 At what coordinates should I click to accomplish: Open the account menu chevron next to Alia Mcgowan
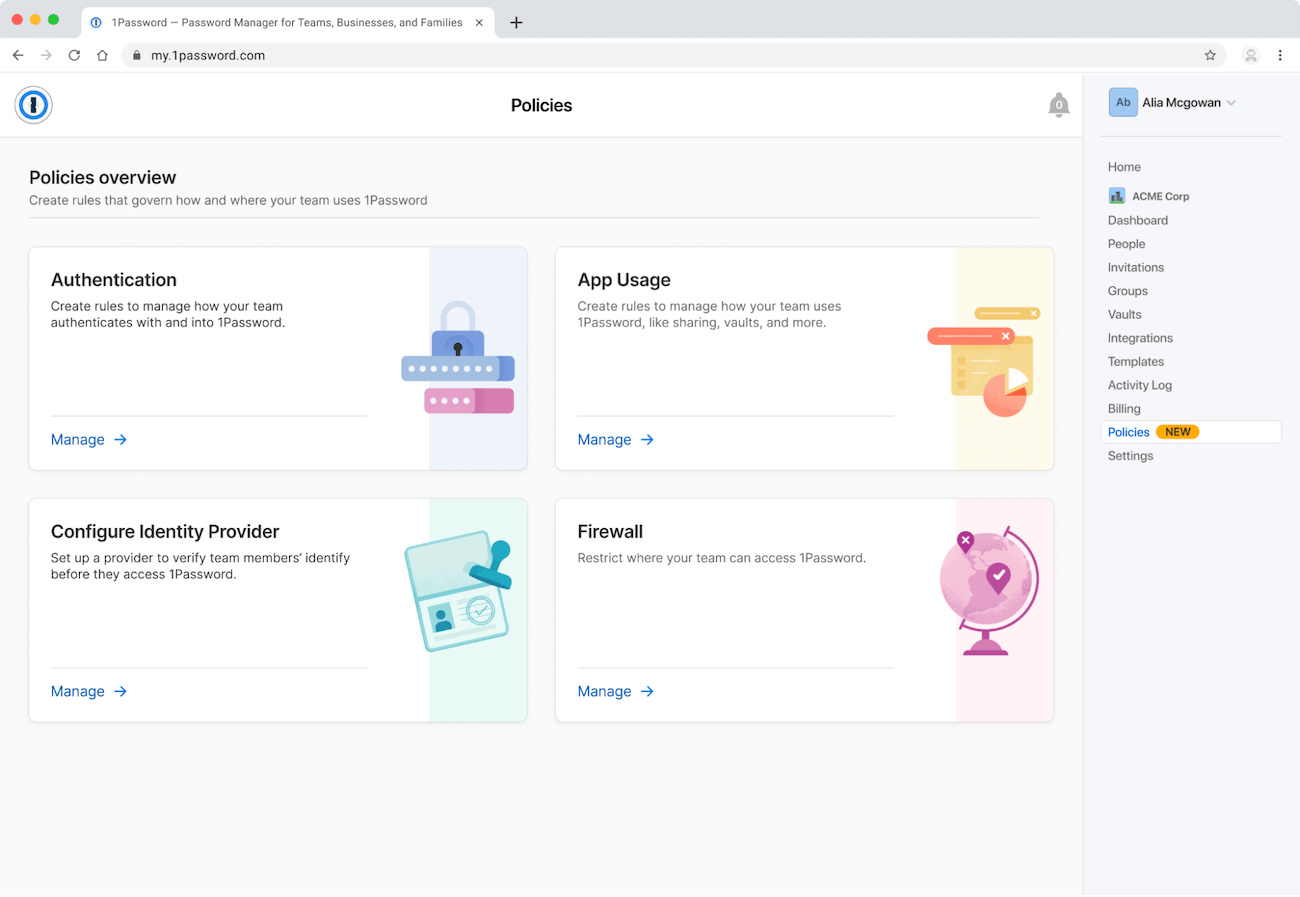point(1232,102)
